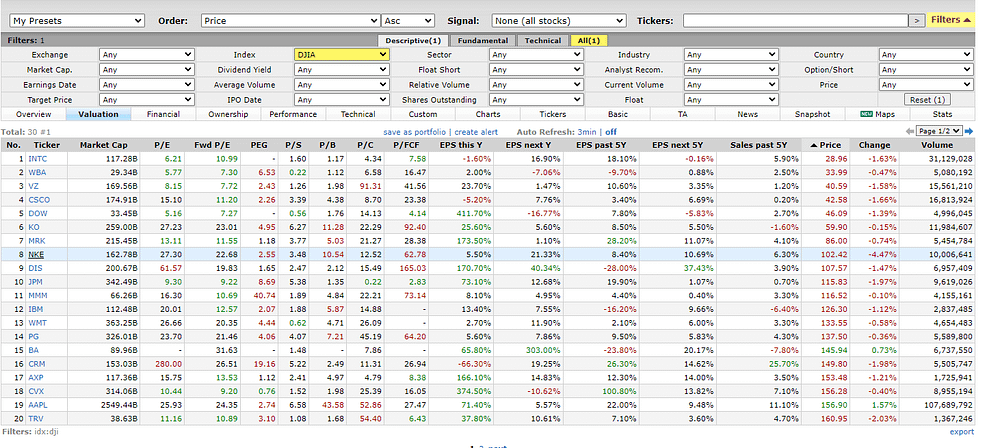1000x448 pixels.
Task: Open the CSCO ticker link
Action: (x=39, y=200)
